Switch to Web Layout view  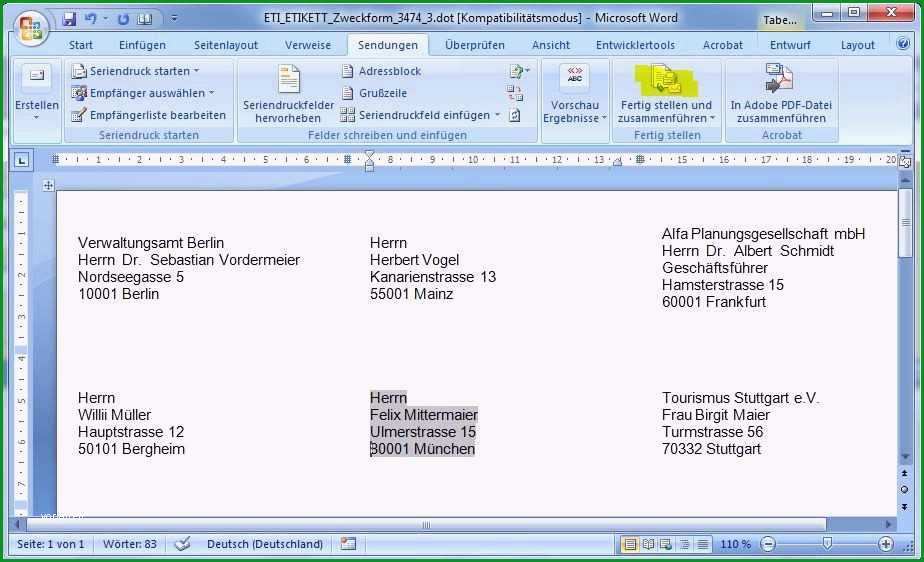click(666, 544)
